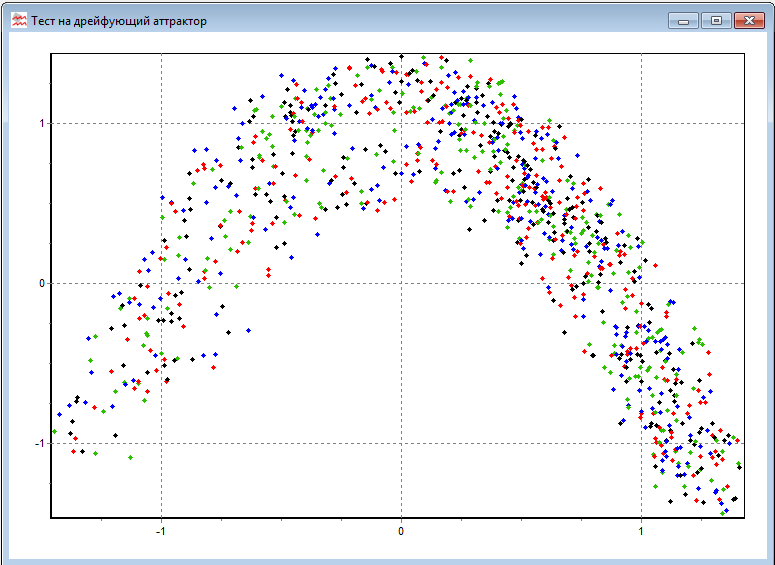Close the attractor test window

click(x=748, y=20)
